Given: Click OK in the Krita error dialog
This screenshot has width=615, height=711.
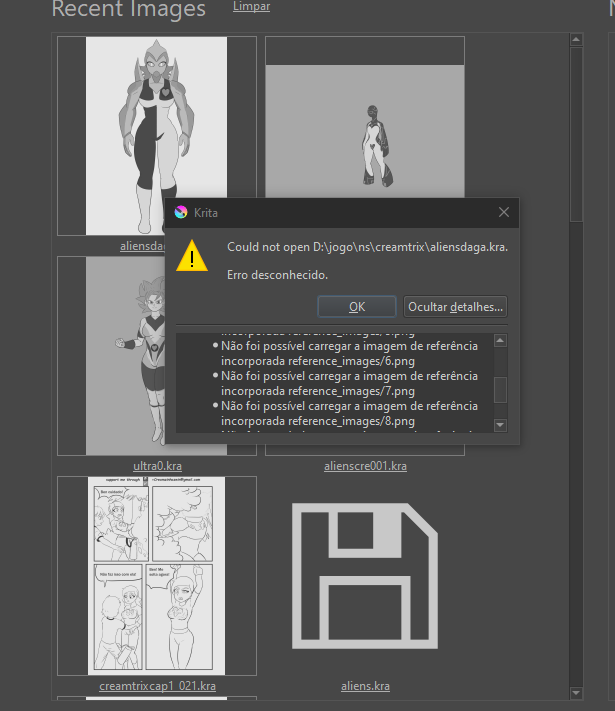Looking at the screenshot, I should point(357,307).
